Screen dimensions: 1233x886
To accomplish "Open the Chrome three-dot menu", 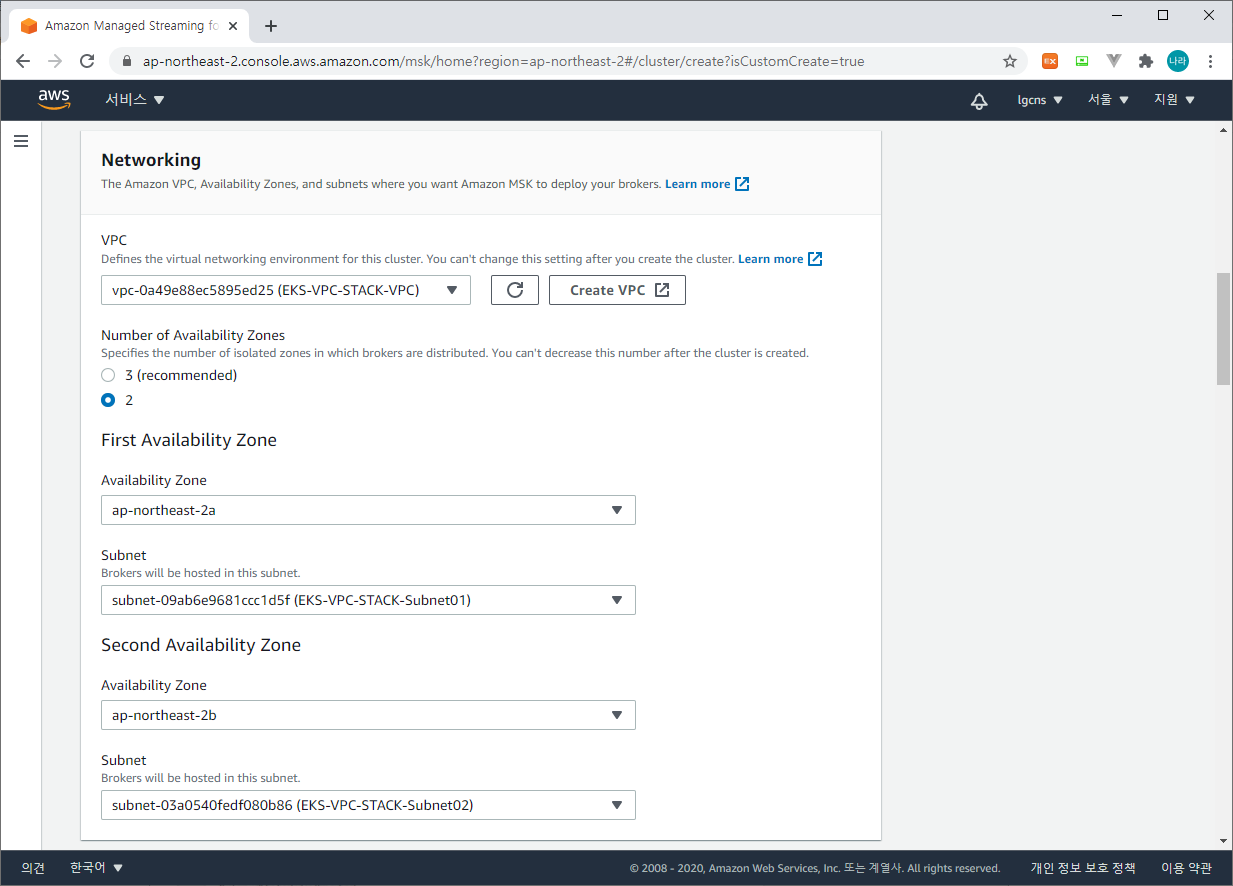I will click(1211, 61).
